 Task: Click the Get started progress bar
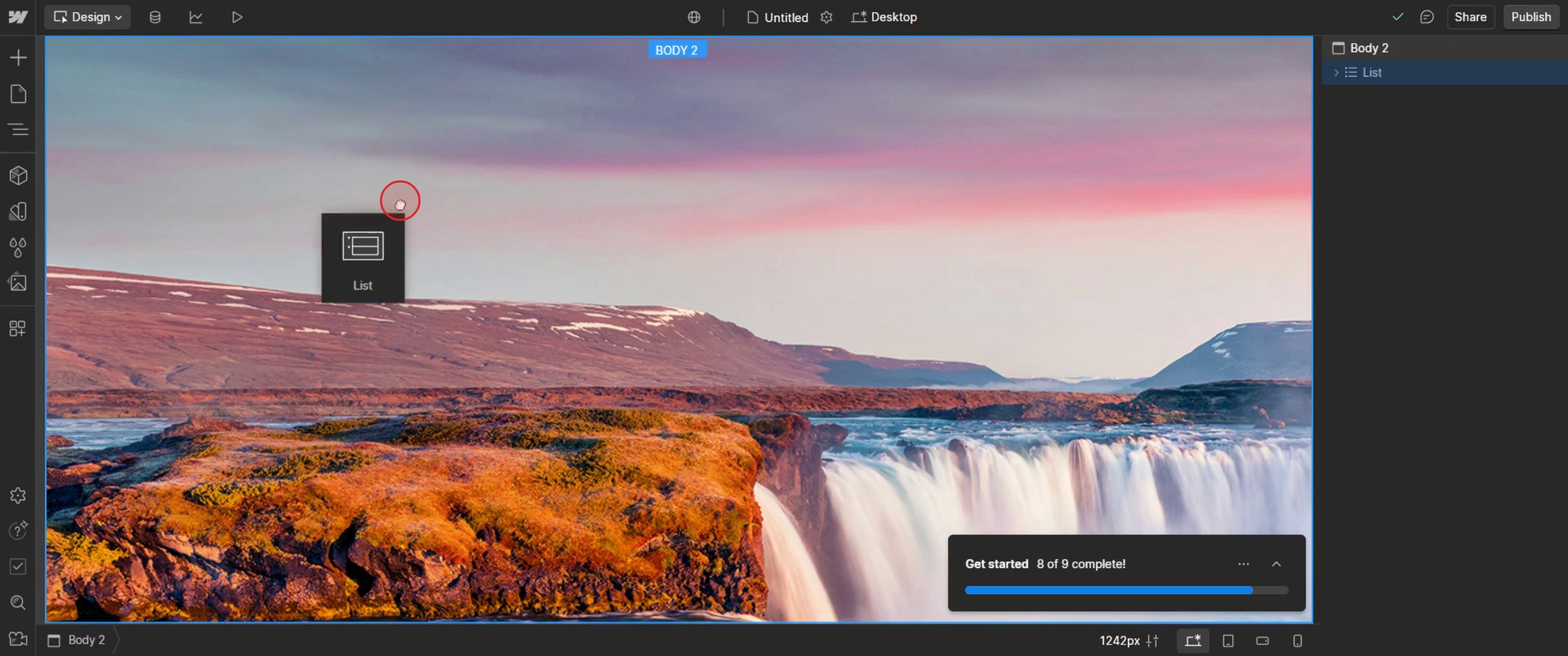1126,590
